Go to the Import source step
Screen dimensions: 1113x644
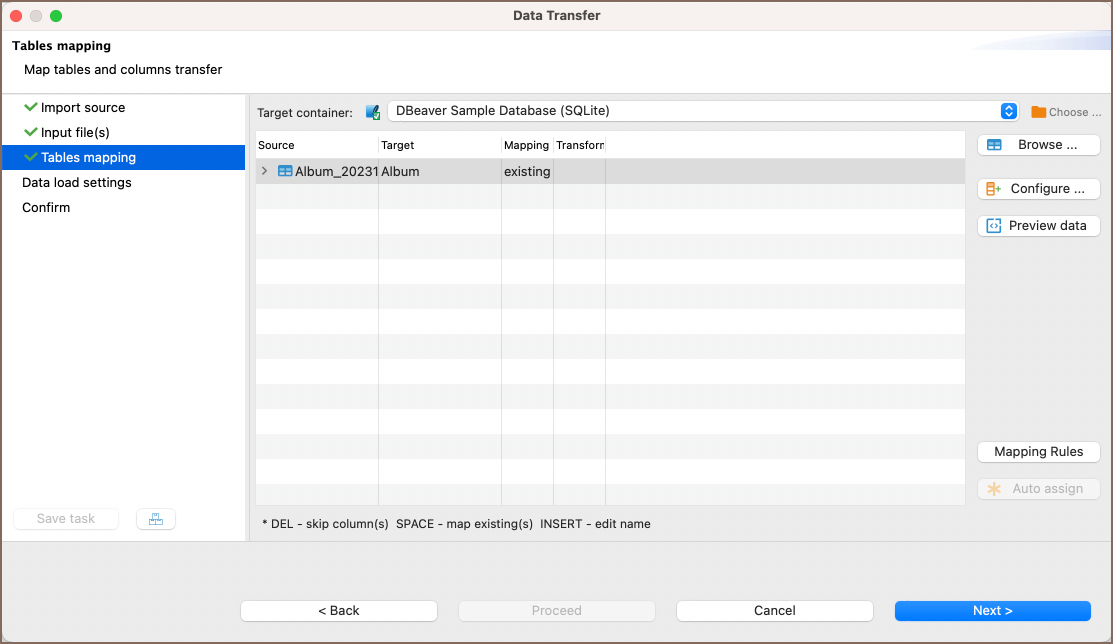[83, 108]
